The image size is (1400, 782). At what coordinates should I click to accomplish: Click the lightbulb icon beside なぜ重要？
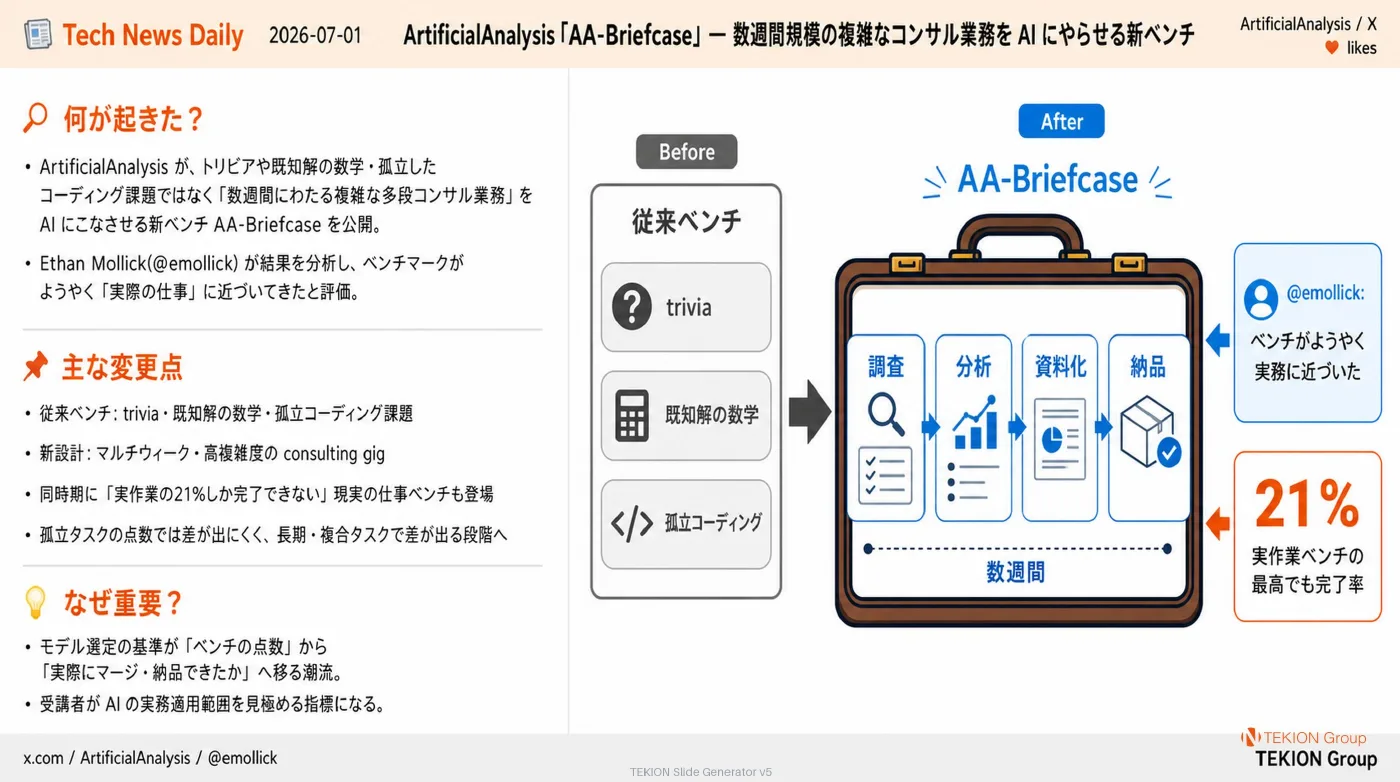pos(35,602)
